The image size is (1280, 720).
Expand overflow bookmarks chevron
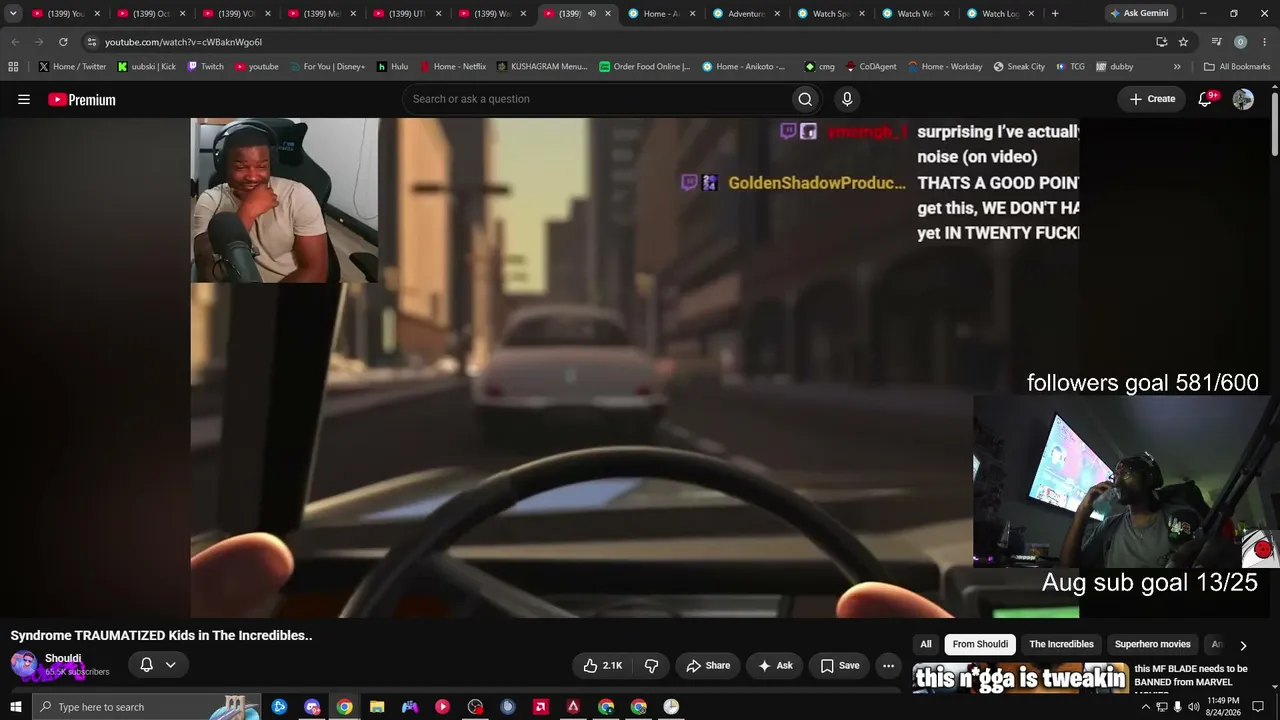point(1177,66)
